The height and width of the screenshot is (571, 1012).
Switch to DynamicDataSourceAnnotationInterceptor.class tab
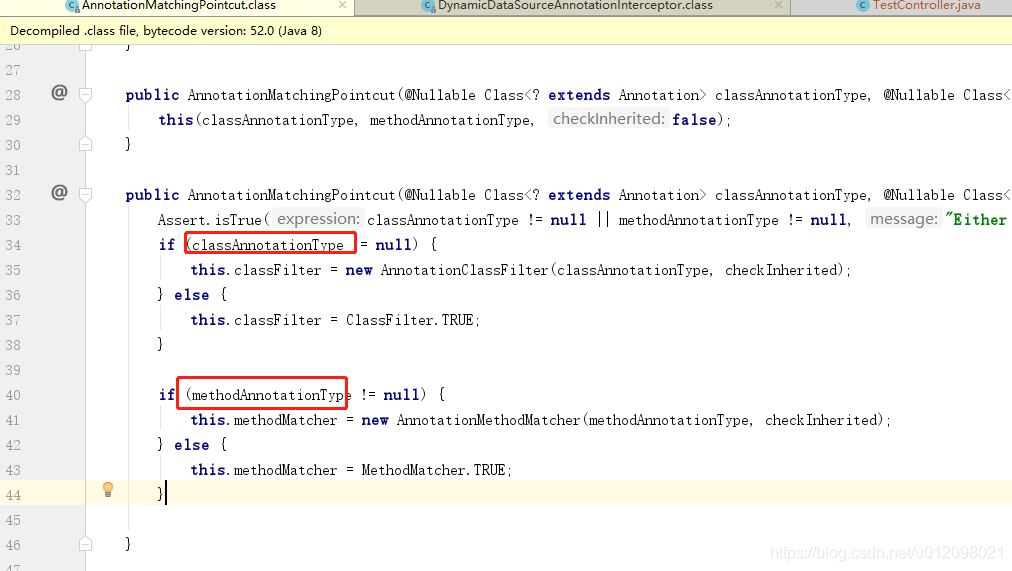[x=575, y=6]
